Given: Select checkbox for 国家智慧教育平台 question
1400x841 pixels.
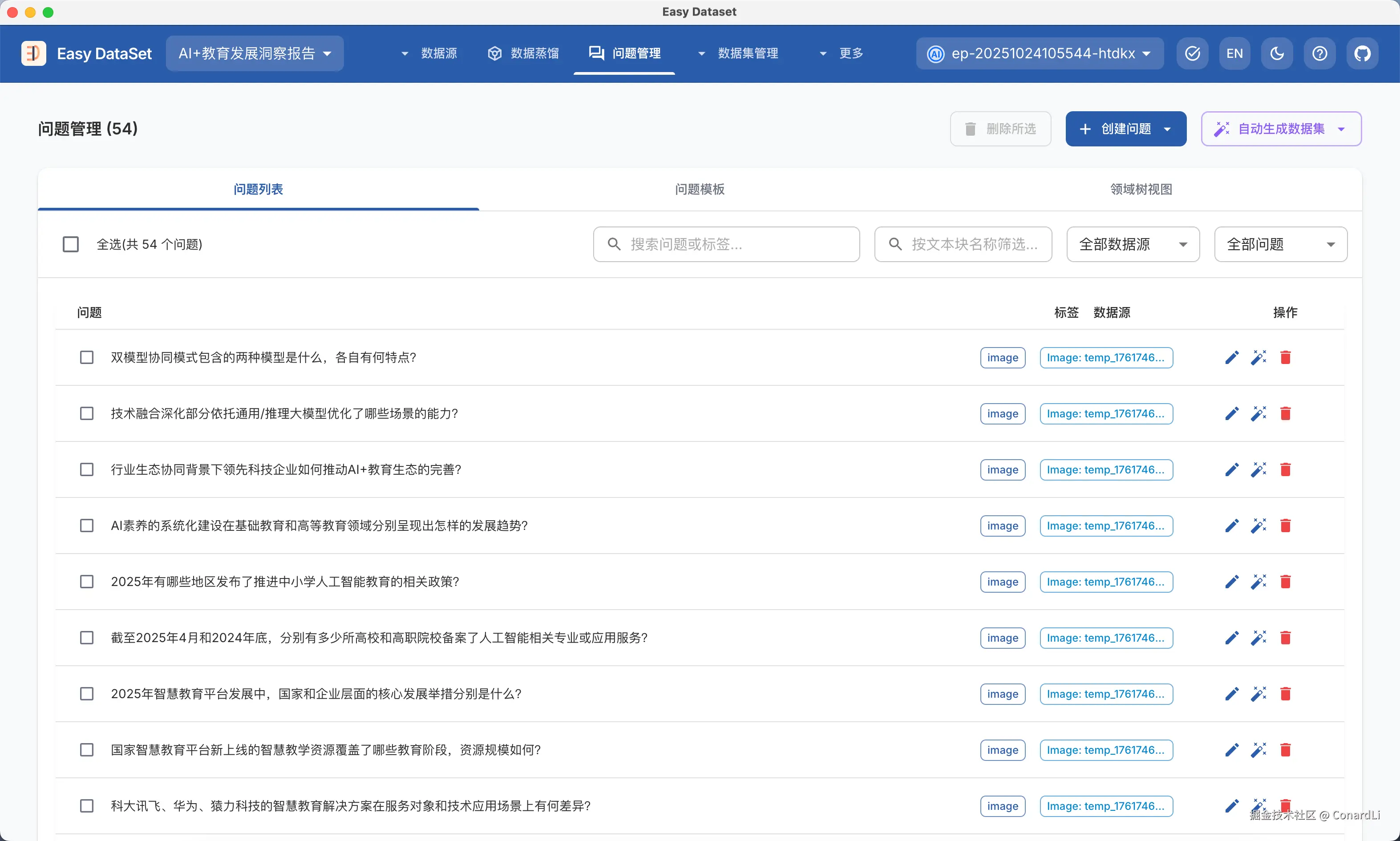Looking at the screenshot, I should tap(87, 750).
